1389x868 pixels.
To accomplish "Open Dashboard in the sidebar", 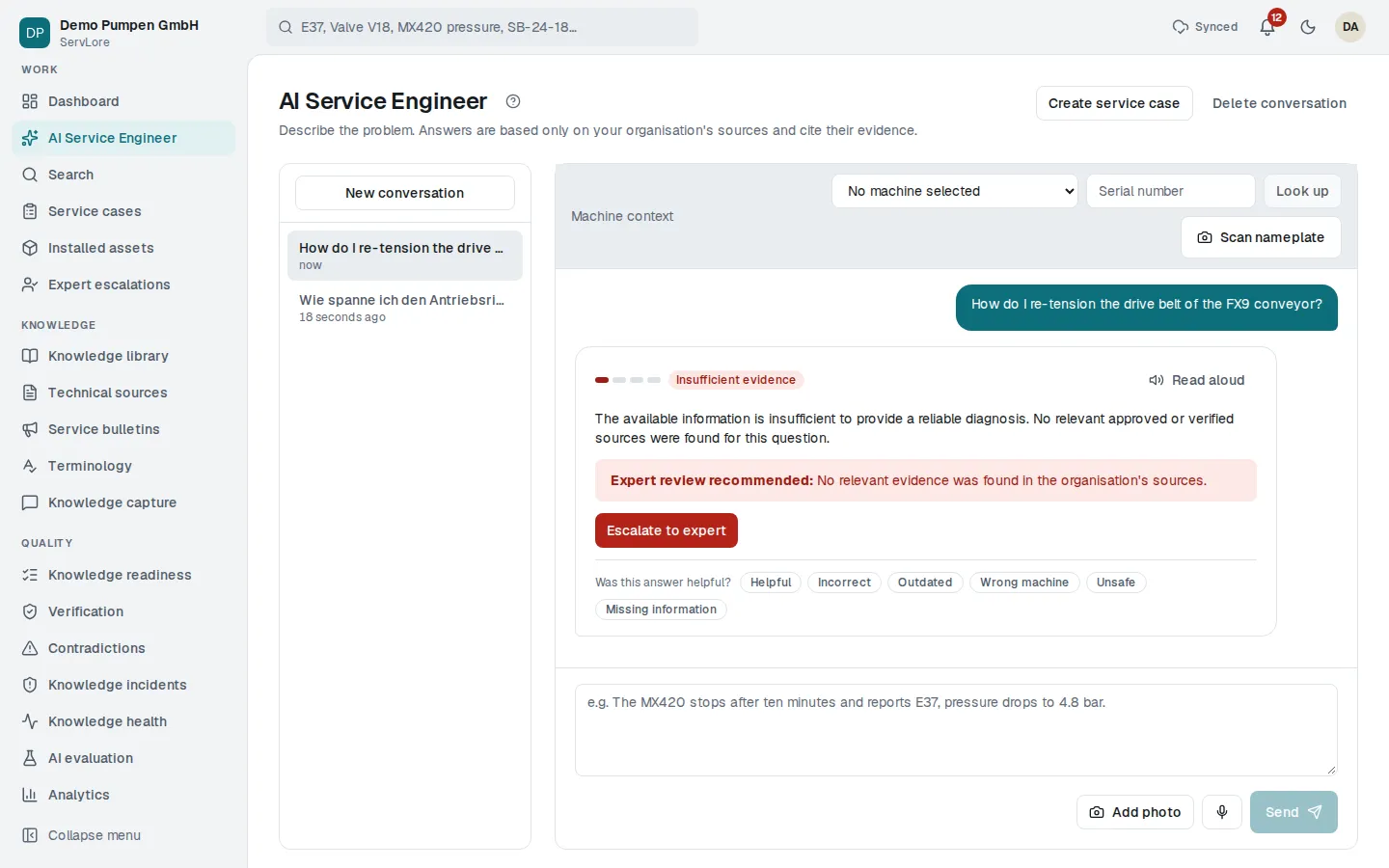I will tap(123, 101).
